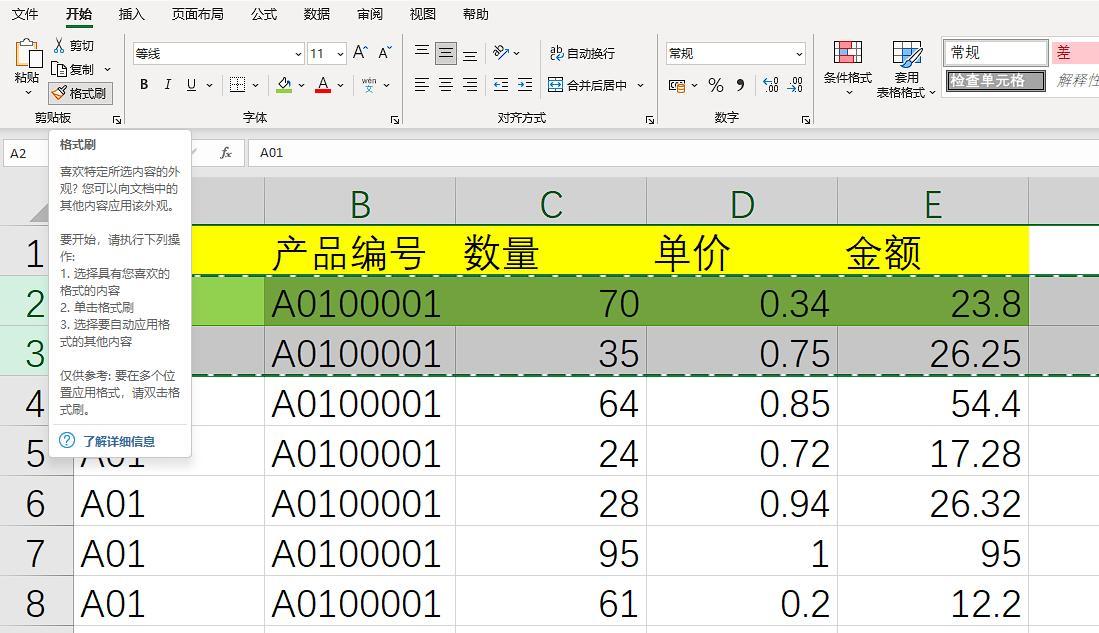Click the Copy button
The width and height of the screenshot is (1099, 633).
tap(73, 69)
